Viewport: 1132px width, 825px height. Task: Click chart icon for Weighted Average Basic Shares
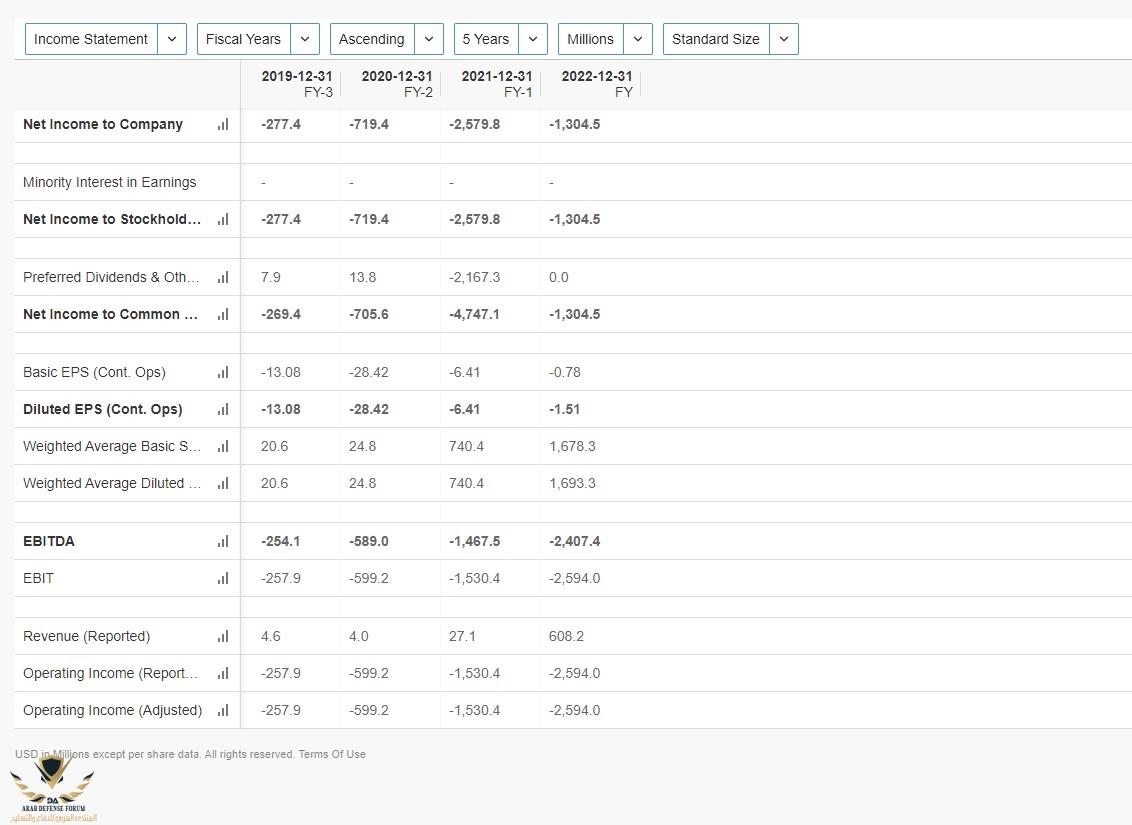[222, 447]
